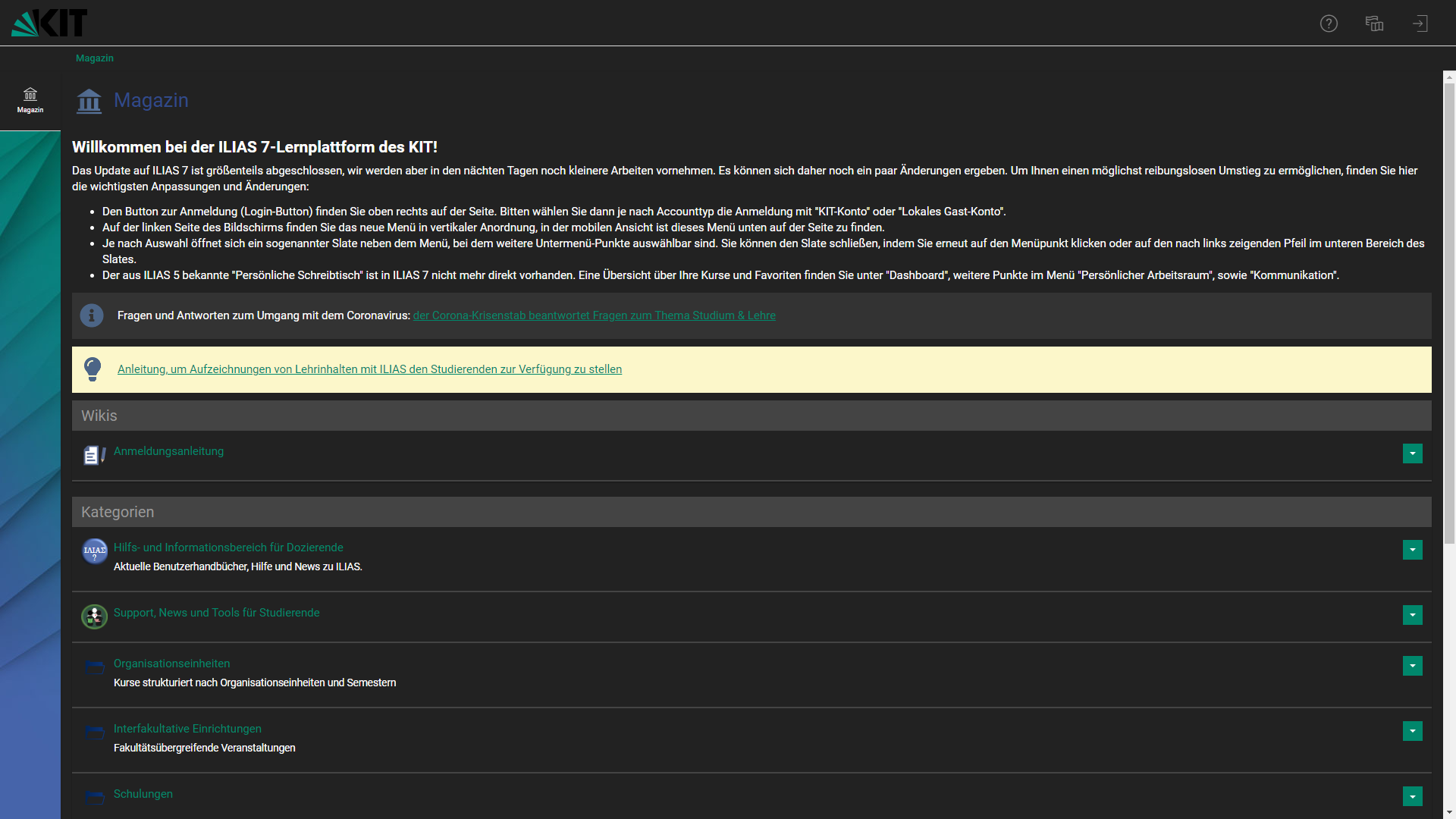Select Magazin in the left sidebar
The height and width of the screenshot is (819, 1456).
[30, 99]
